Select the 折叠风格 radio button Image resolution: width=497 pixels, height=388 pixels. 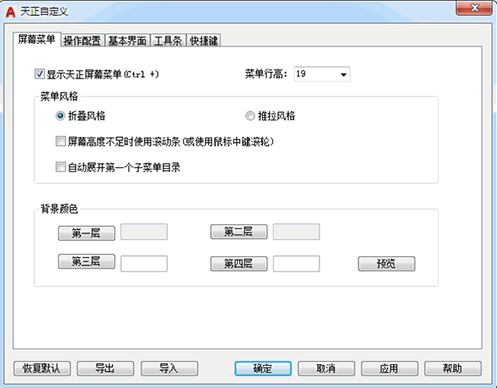coord(60,116)
